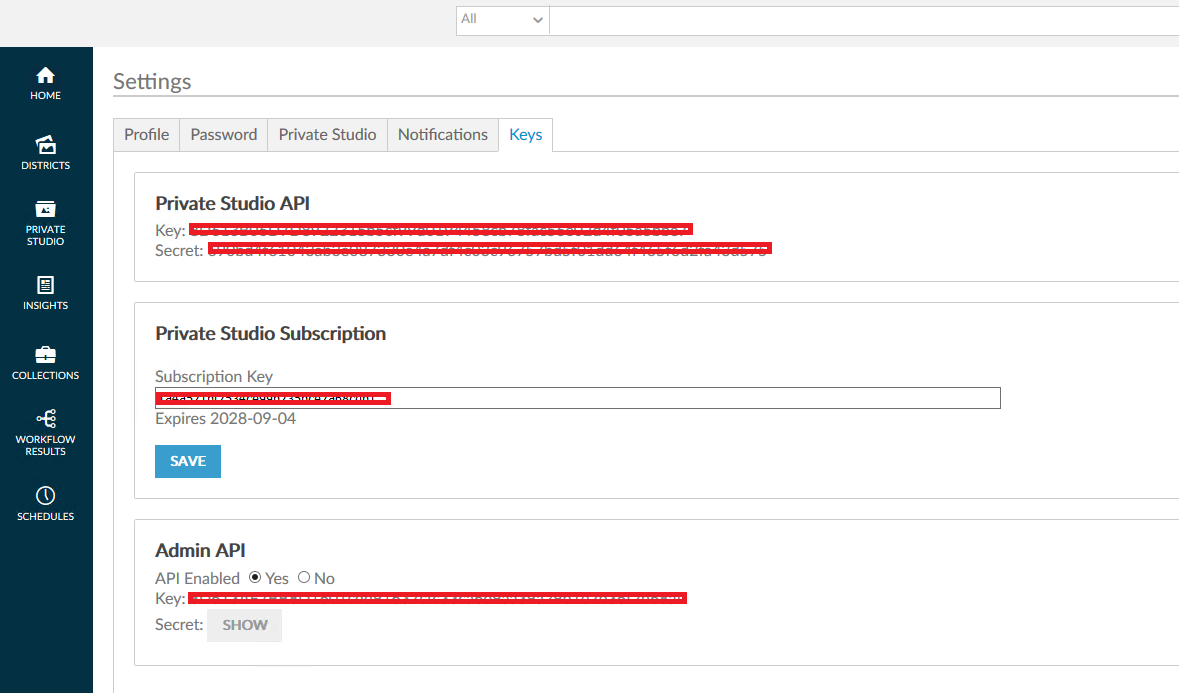Disable the Admin API via No radio
The width and height of the screenshot is (1179, 693).
[x=303, y=577]
